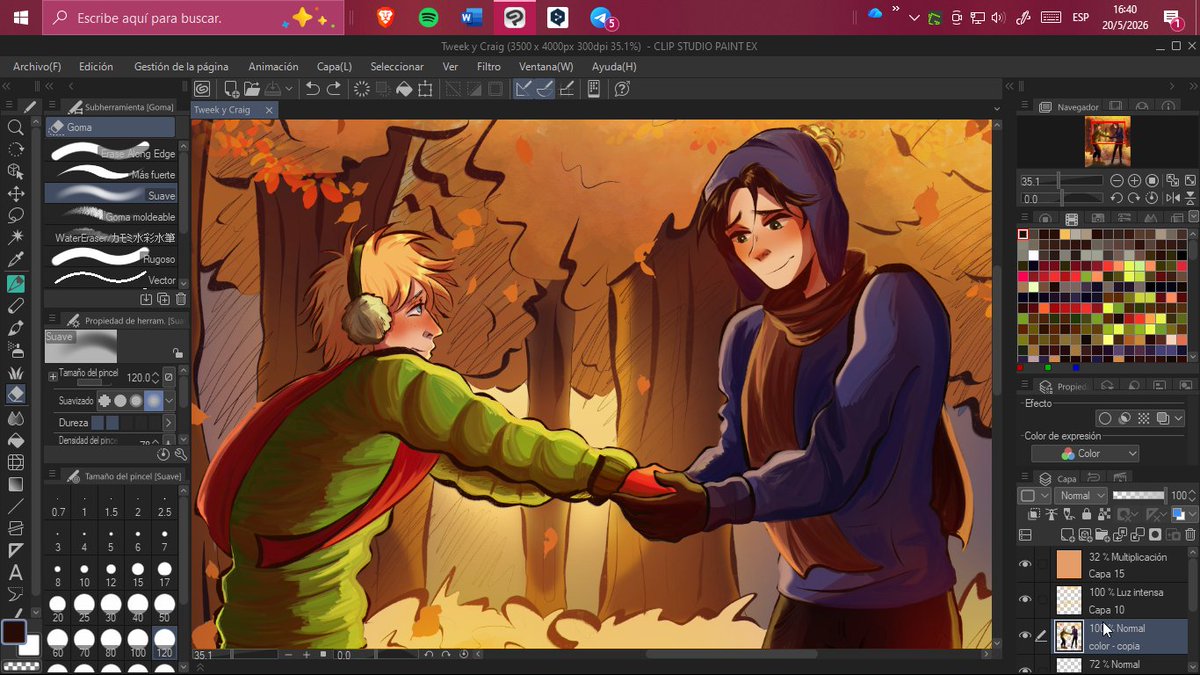Select the Goma moldeable subtool

[x=111, y=216]
